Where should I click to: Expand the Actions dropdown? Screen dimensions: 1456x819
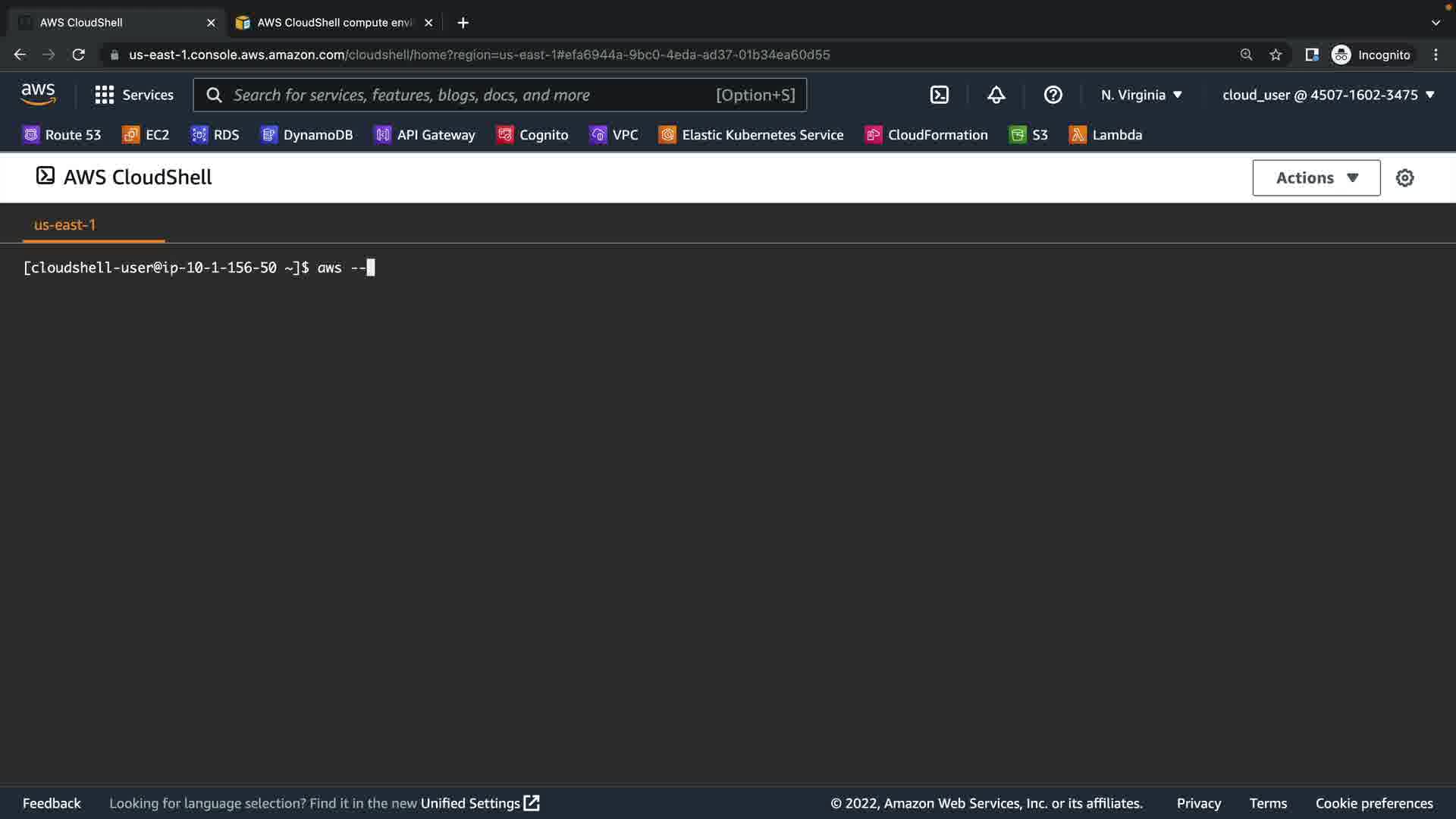(x=1316, y=177)
